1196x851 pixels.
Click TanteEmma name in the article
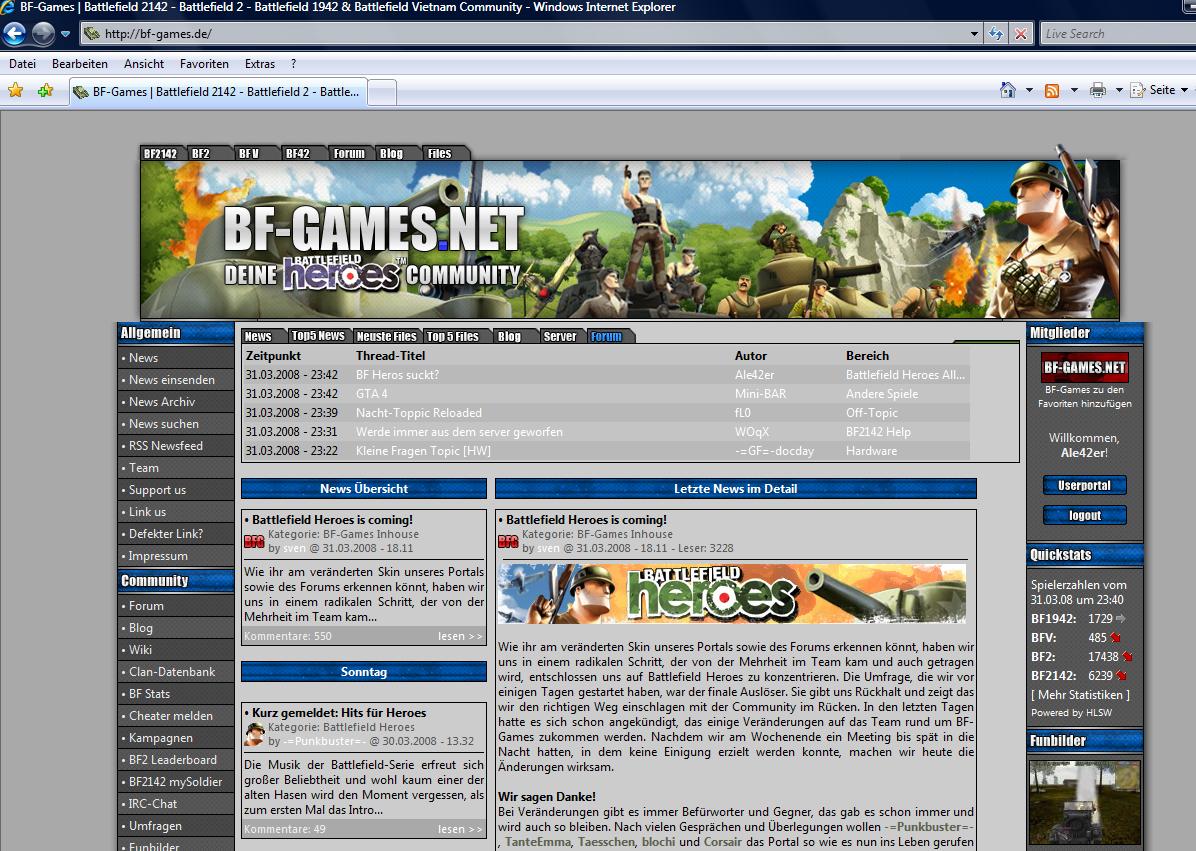tap(538, 842)
